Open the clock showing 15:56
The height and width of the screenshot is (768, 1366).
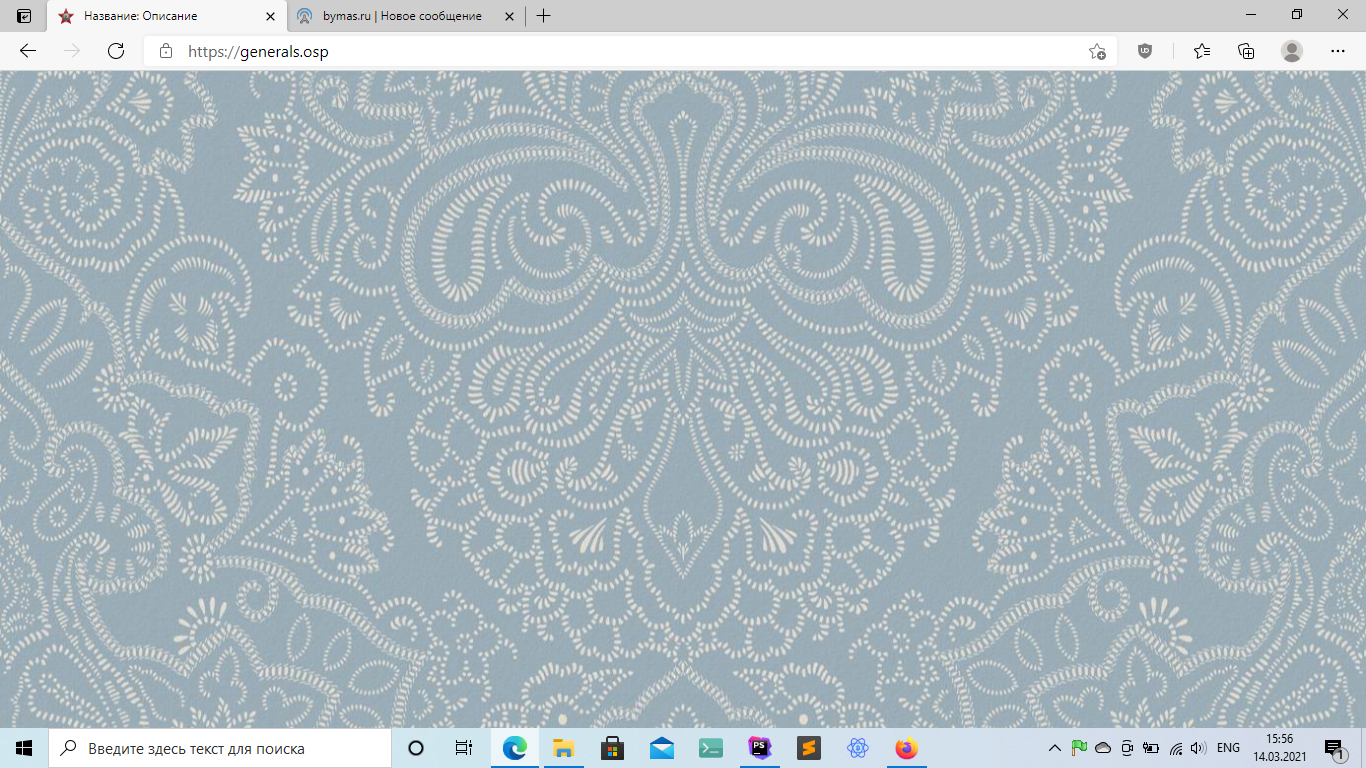pyautogui.click(x=1279, y=748)
